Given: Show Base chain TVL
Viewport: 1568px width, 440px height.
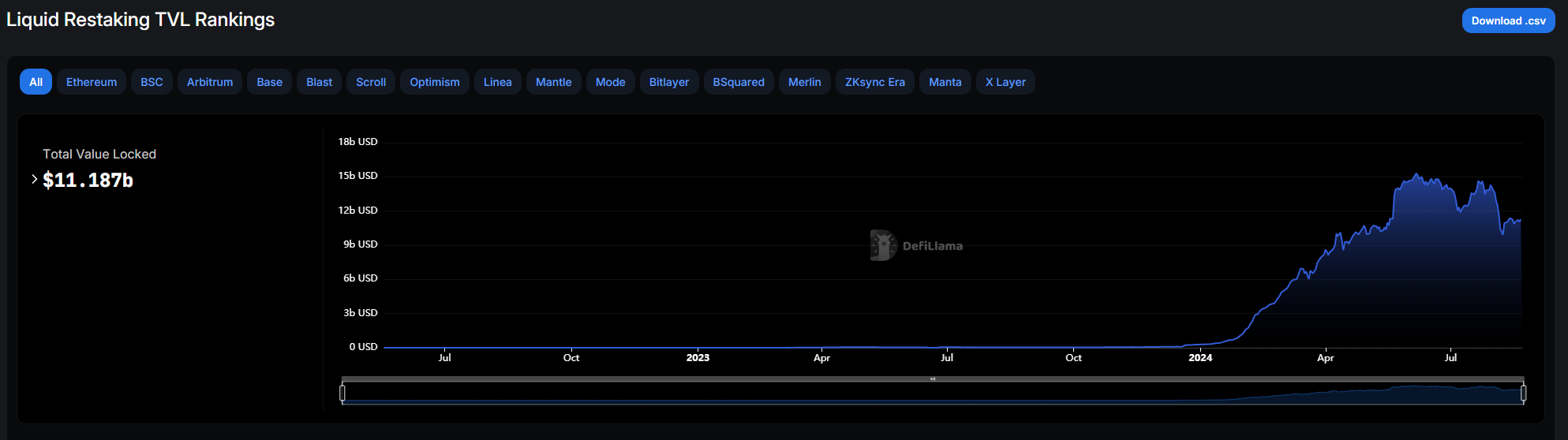Looking at the screenshot, I should click(269, 82).
